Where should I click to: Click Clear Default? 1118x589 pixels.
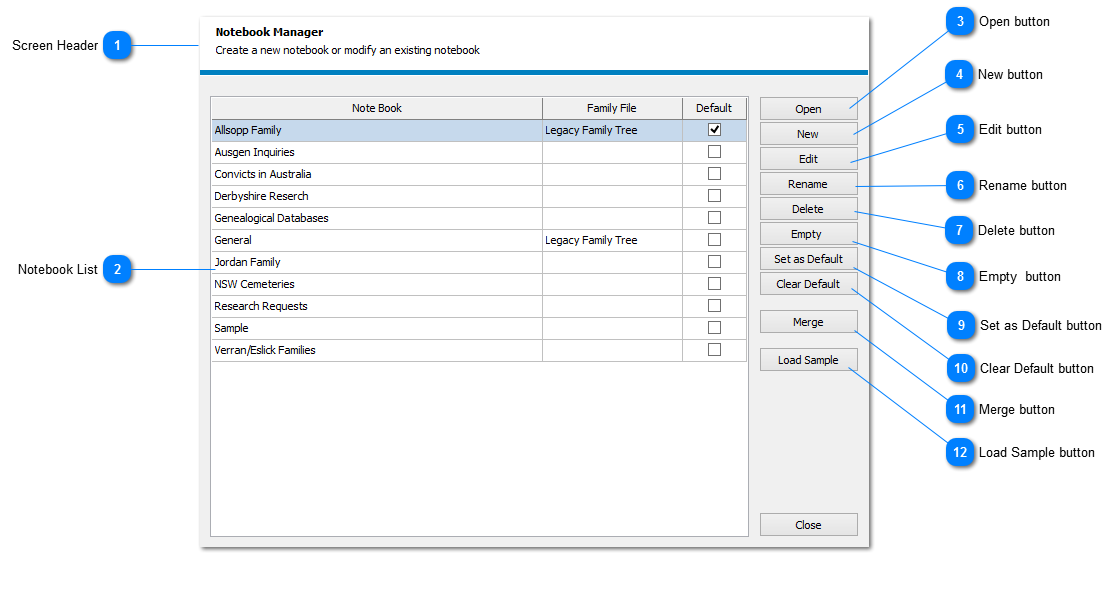(x=808, y=283)
